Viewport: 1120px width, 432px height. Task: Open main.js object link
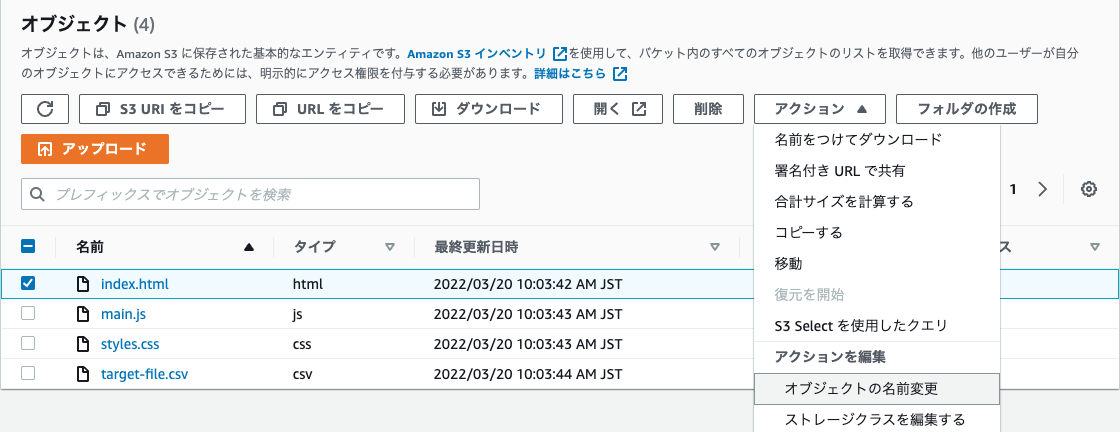[x=124, y=313]
